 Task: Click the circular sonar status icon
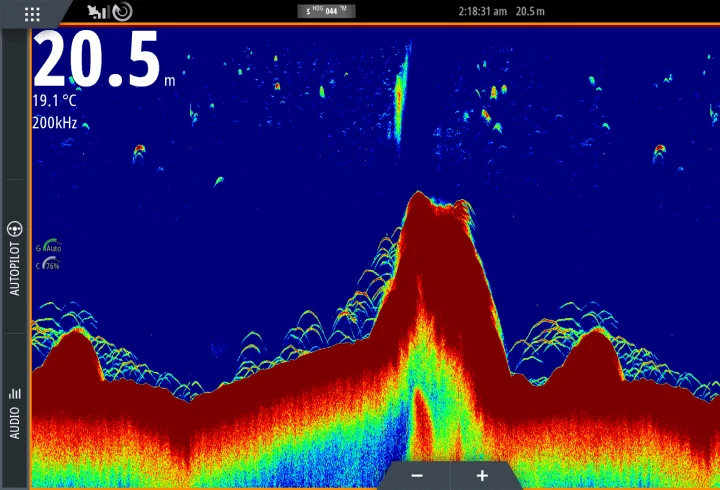coord(121,12)
